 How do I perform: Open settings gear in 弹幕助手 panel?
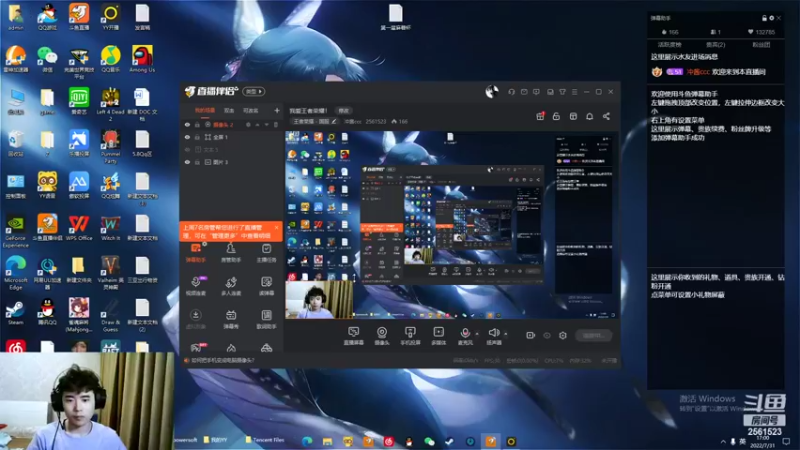(x=771, y=18)
